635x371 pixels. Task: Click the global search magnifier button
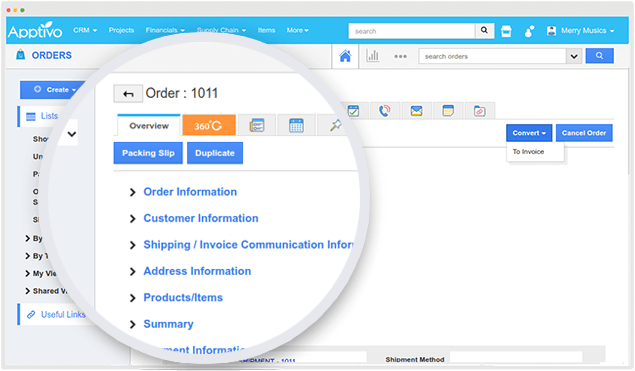point(484,30)
